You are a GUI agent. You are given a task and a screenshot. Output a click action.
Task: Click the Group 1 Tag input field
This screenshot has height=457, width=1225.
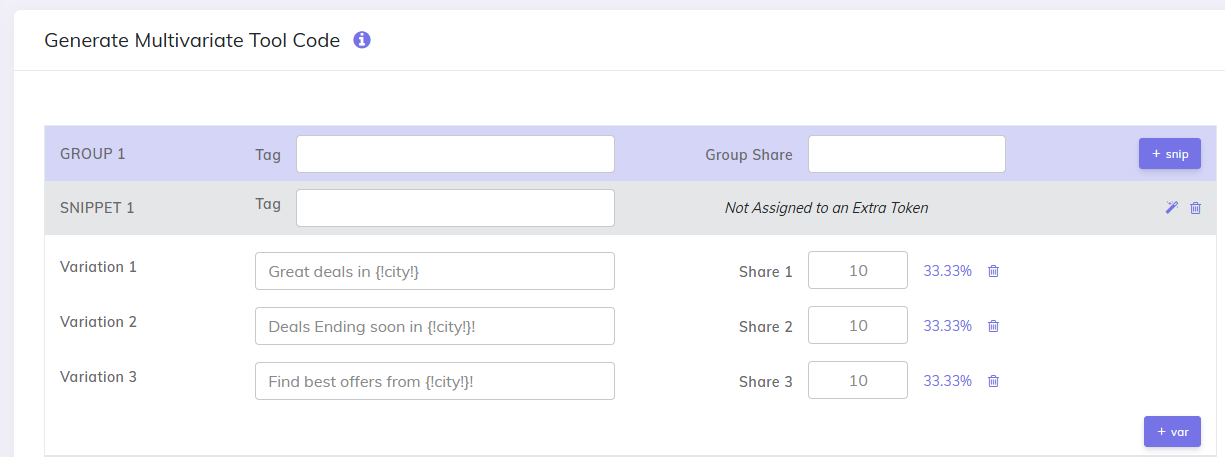[455, 154]
